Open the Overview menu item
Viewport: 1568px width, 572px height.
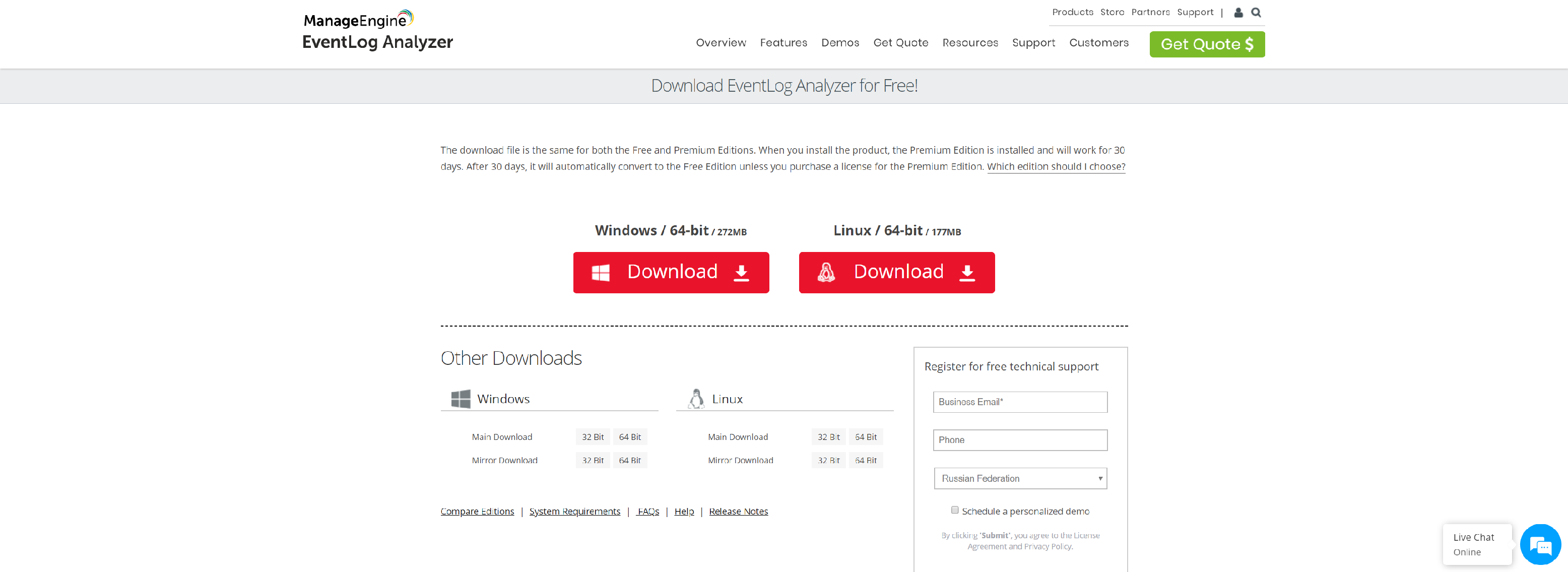721,43
